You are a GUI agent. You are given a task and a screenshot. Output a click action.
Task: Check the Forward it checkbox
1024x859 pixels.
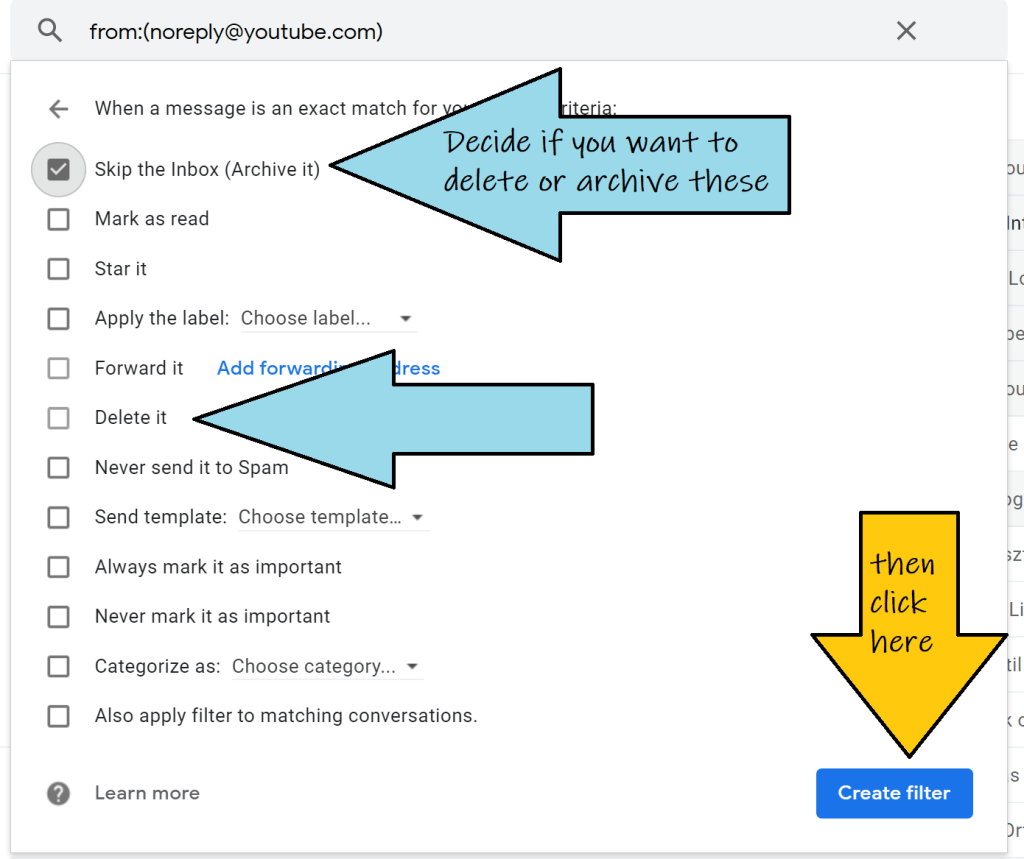(59, 368)
